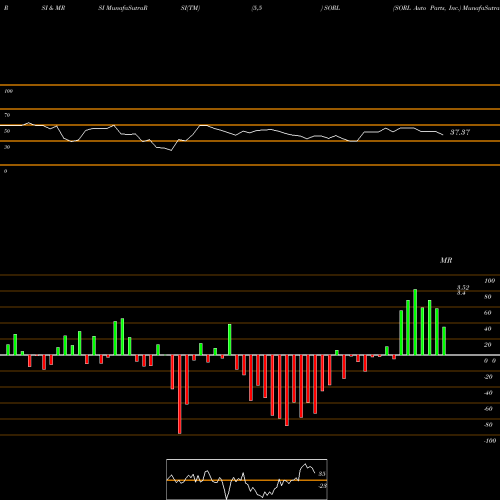This screenshot has width=500, height=500.
Task: Click the SI MunafaSutraR header text
Action: tap(123, 8)
